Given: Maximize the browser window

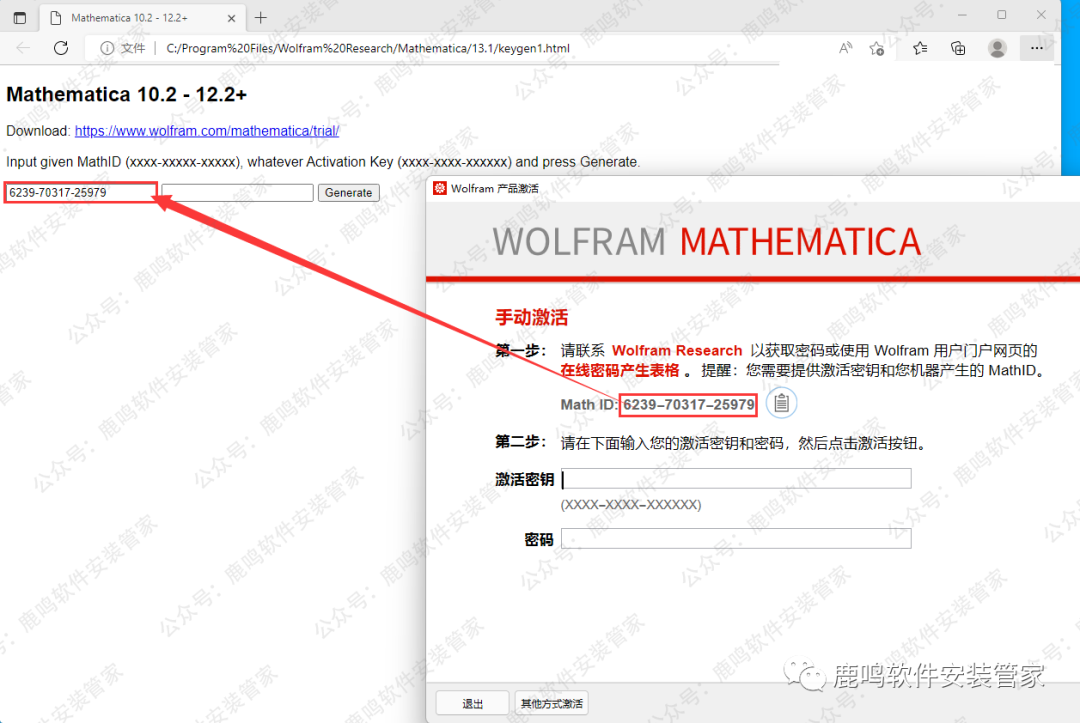Looking at the screenshot, I should [1001, 14].
